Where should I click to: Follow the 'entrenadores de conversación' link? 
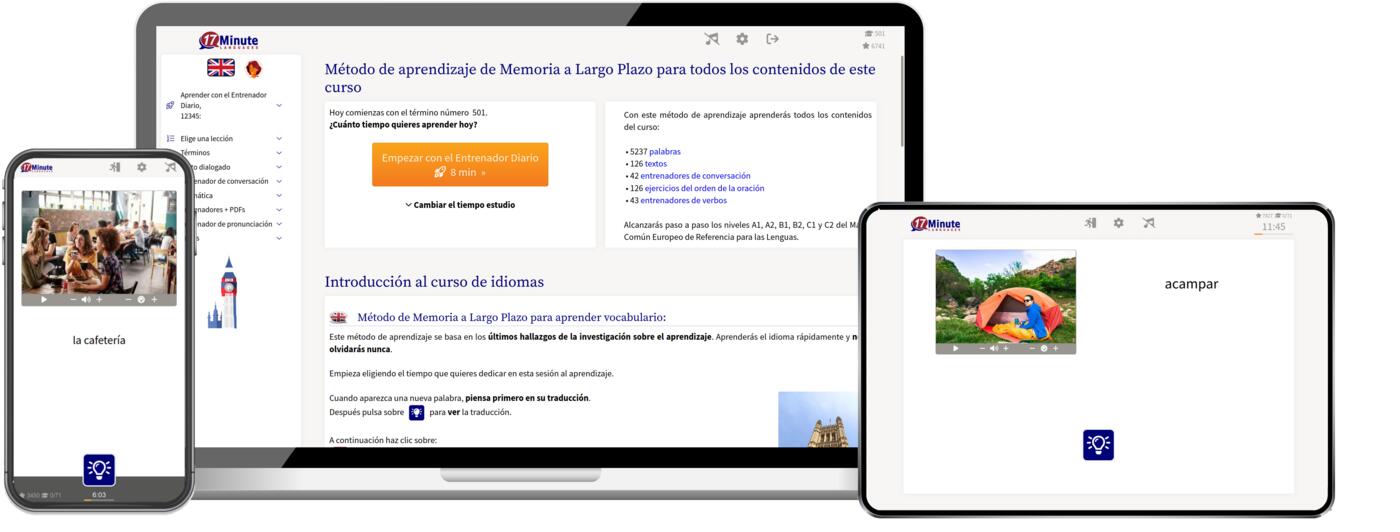(x=695, y=176)
